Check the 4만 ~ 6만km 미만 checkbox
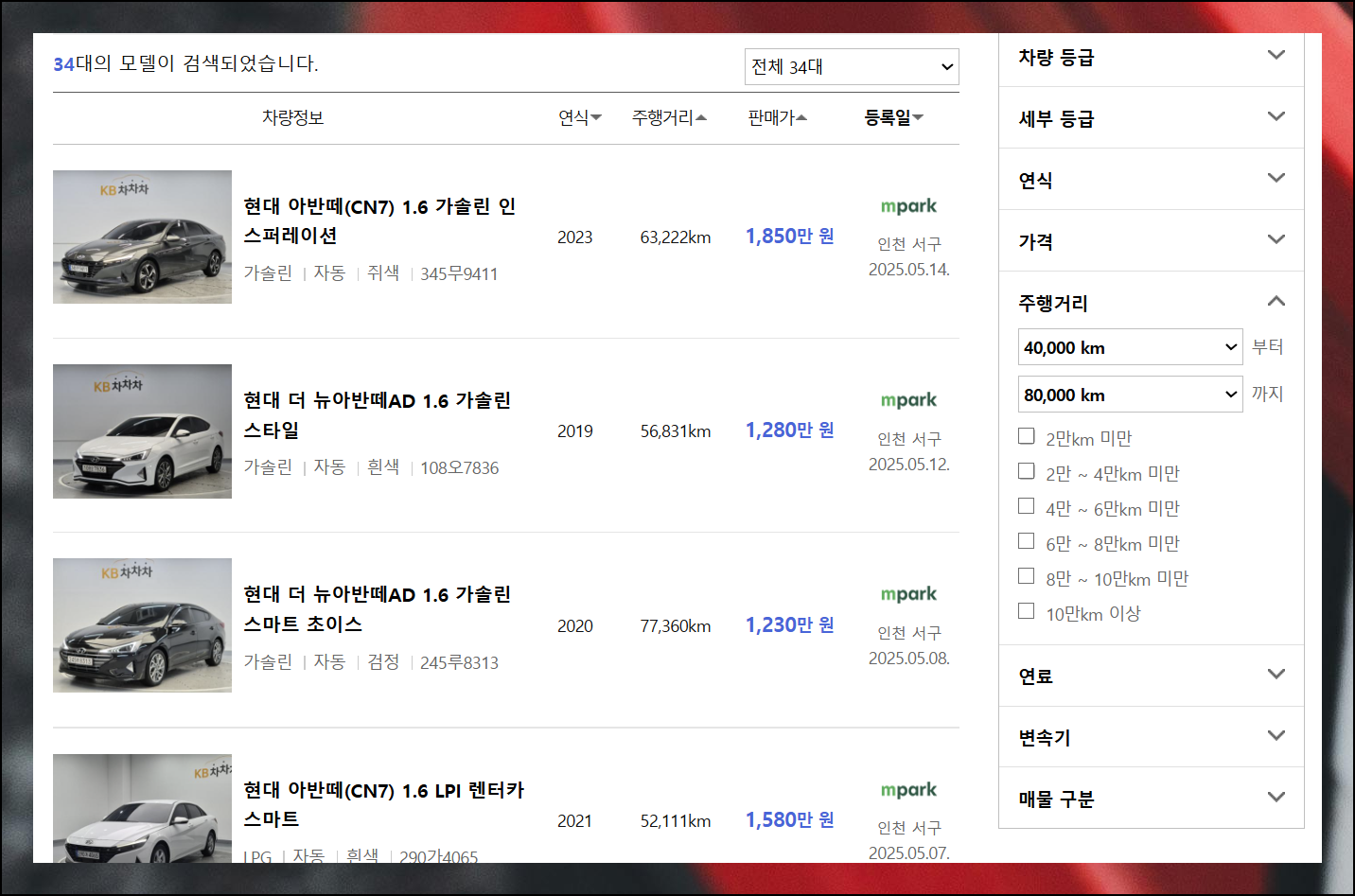 click(1026, 506)
